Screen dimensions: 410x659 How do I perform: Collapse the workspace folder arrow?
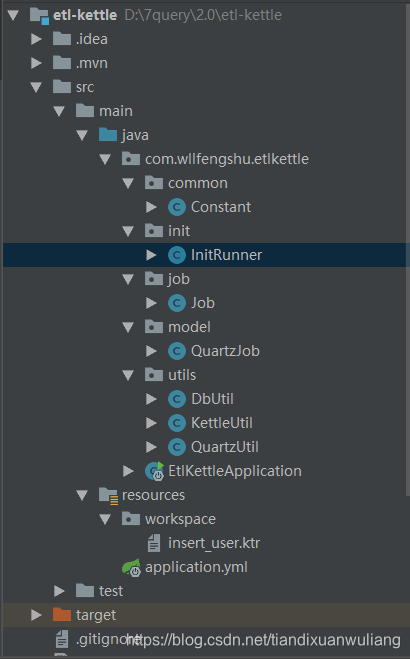tap(105, 519)
